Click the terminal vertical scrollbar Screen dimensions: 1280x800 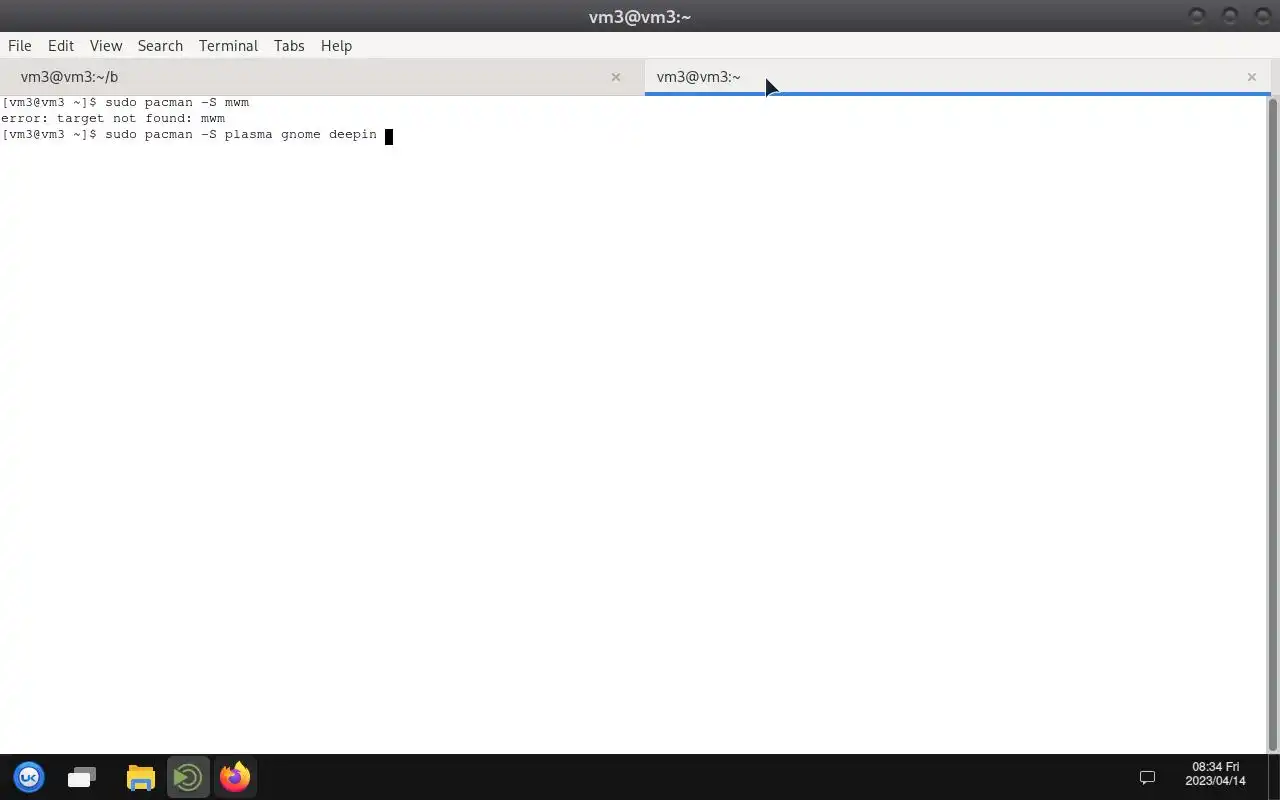1273,425
